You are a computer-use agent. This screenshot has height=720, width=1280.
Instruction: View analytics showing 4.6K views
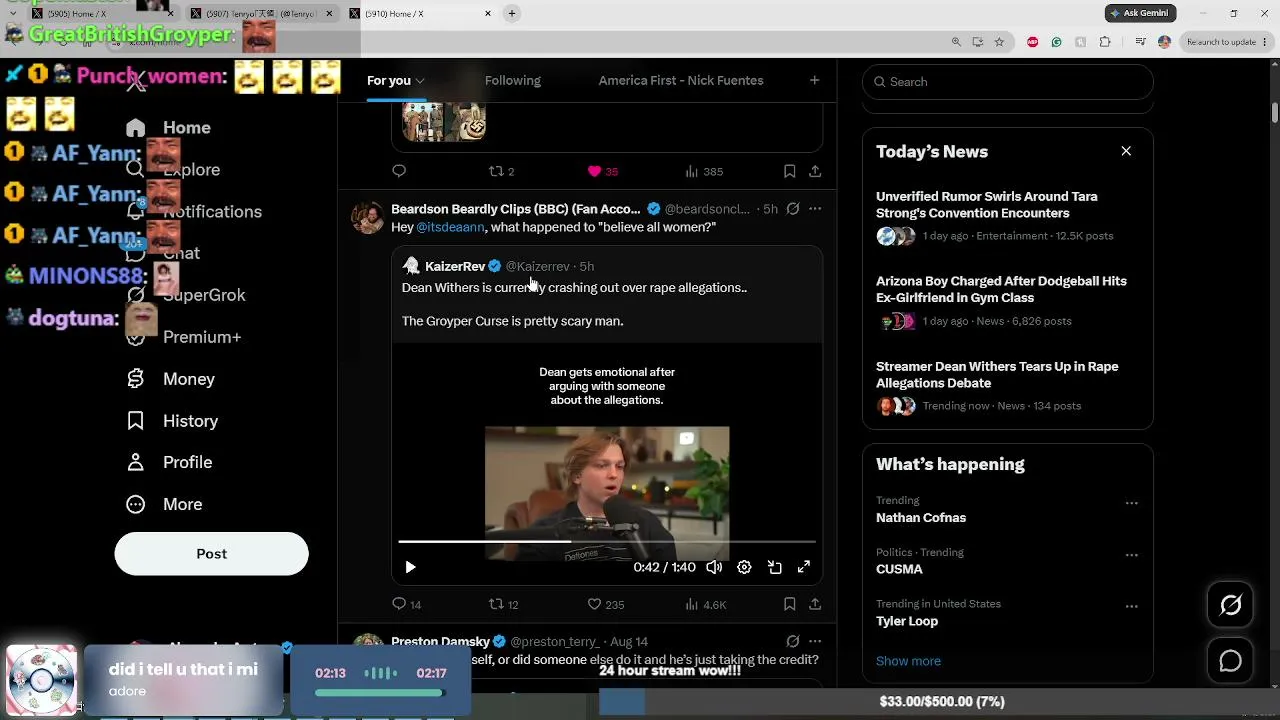[x=706, y=604]
